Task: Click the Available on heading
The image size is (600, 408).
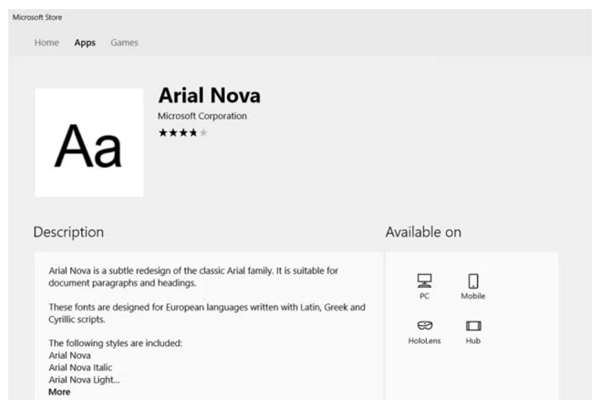Action: pos(423,232)
